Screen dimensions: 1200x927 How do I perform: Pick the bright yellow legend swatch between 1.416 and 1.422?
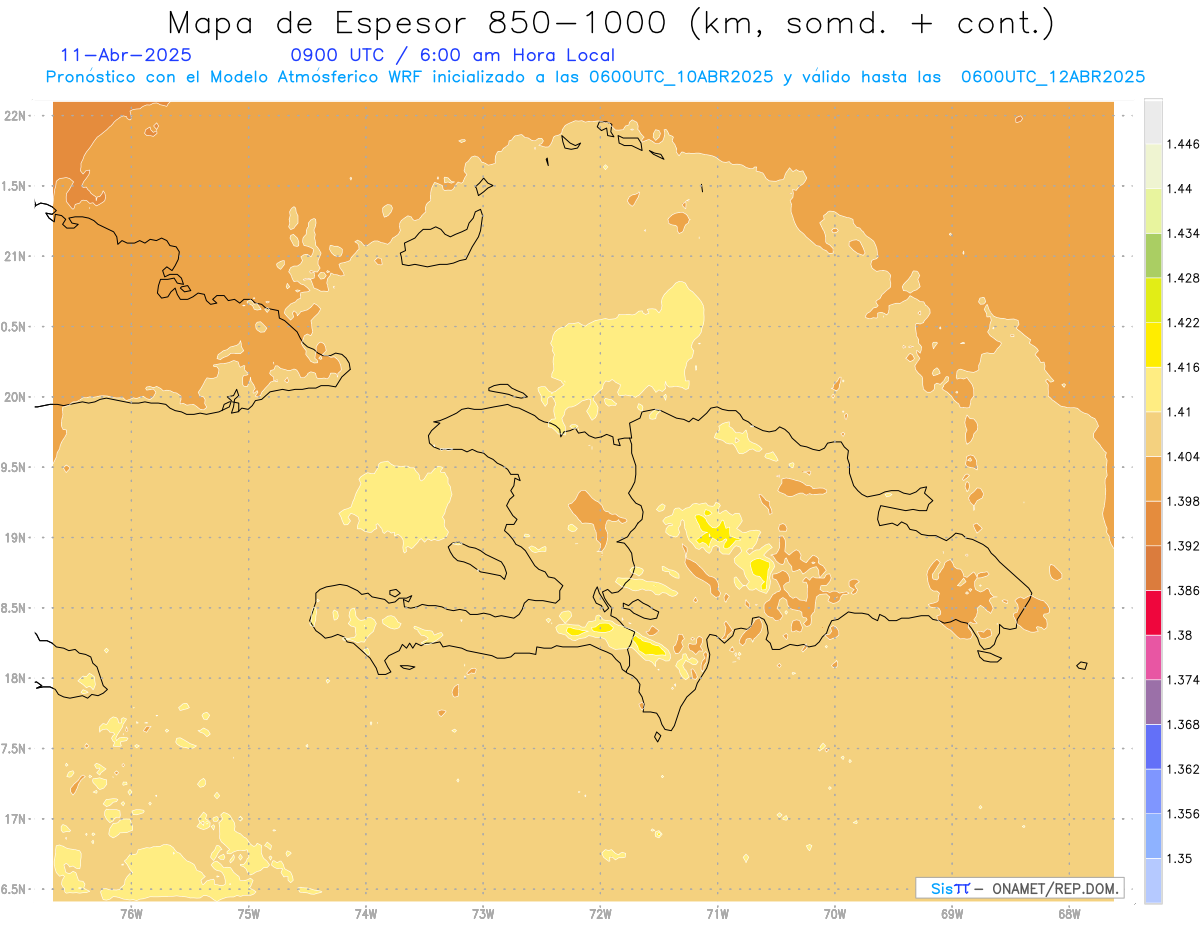(x=1153, y=345)
